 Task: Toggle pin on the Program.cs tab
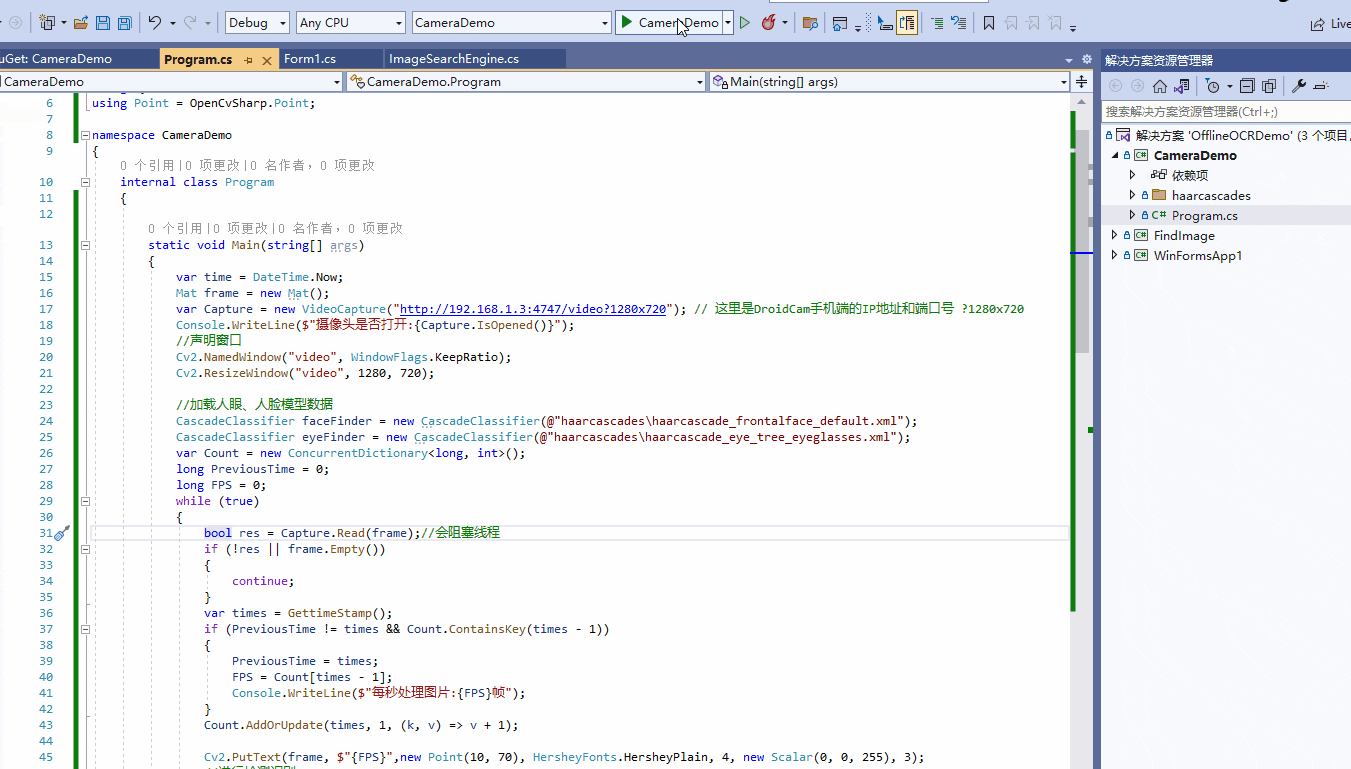[x=248, y=60]
